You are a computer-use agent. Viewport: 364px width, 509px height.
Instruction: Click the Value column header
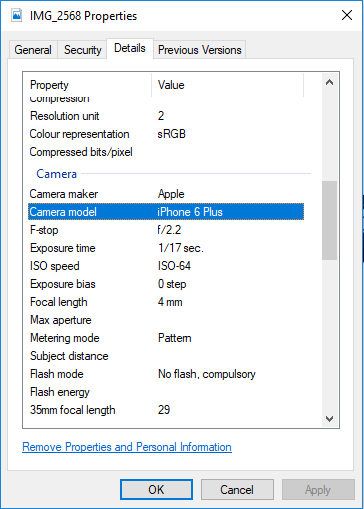[x=228, y=85]
